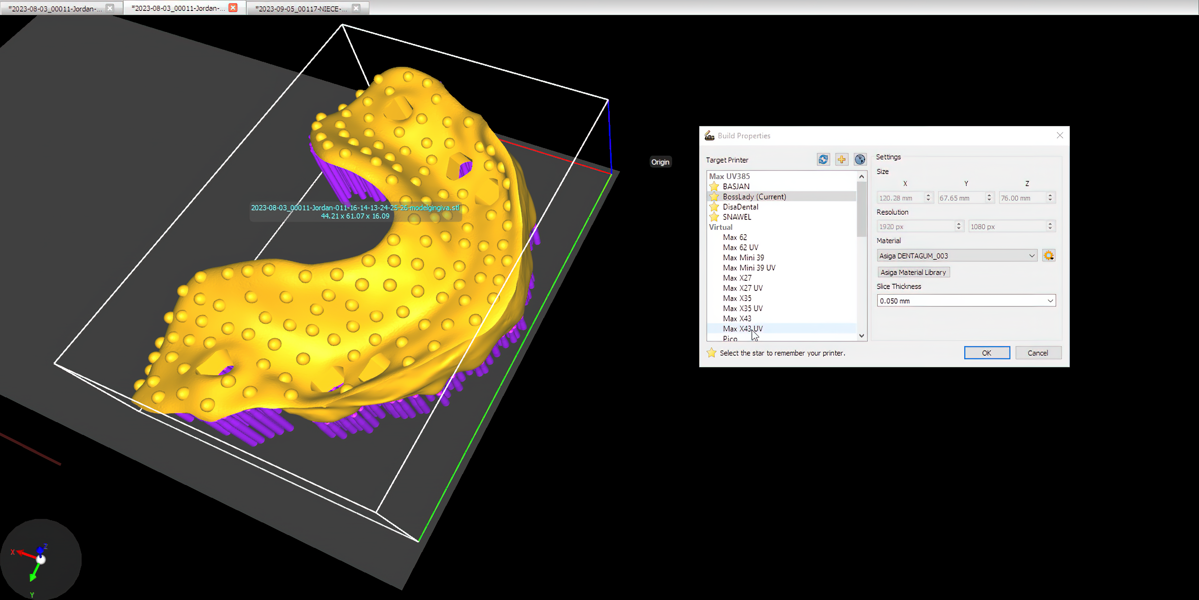Switch to the 2023-09-05 NIECE tab
Viewport: 1199px width, 600px height.
click(298, 8)
